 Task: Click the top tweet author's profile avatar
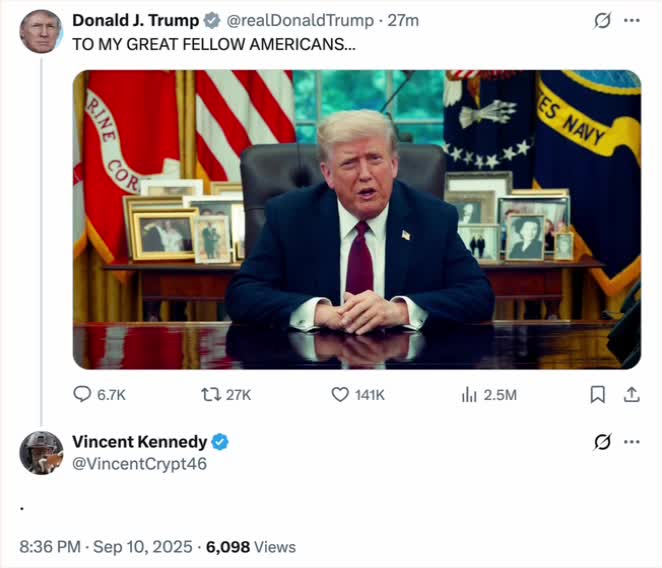point(41,32)
